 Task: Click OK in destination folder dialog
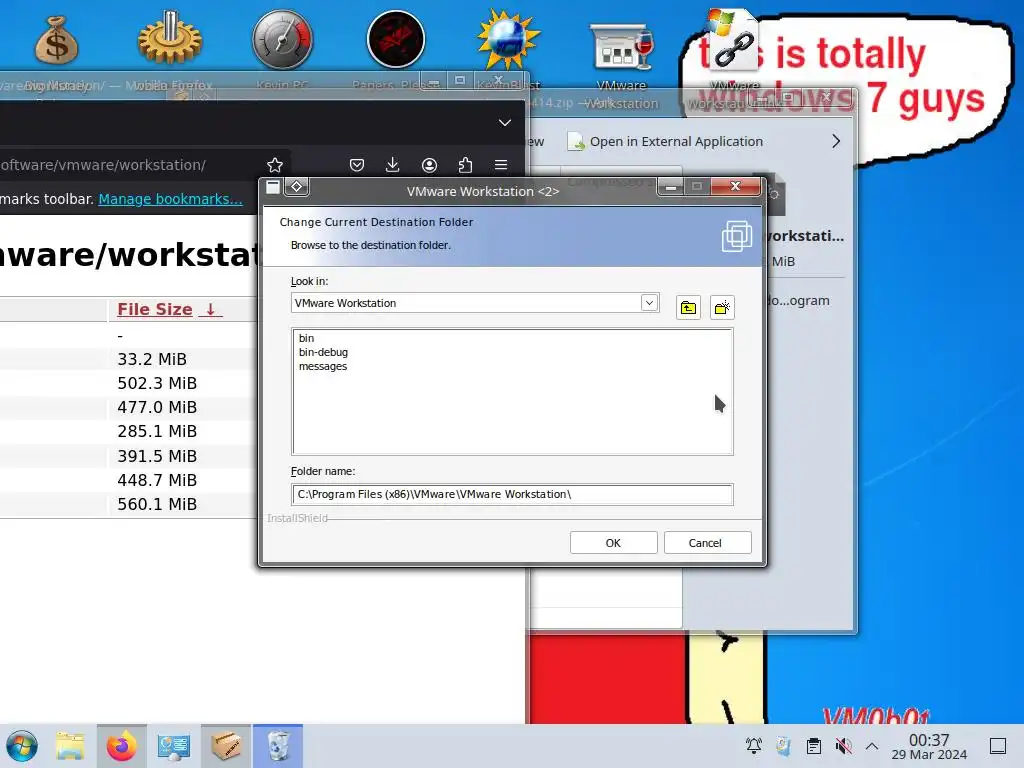[x=613, y=543]
